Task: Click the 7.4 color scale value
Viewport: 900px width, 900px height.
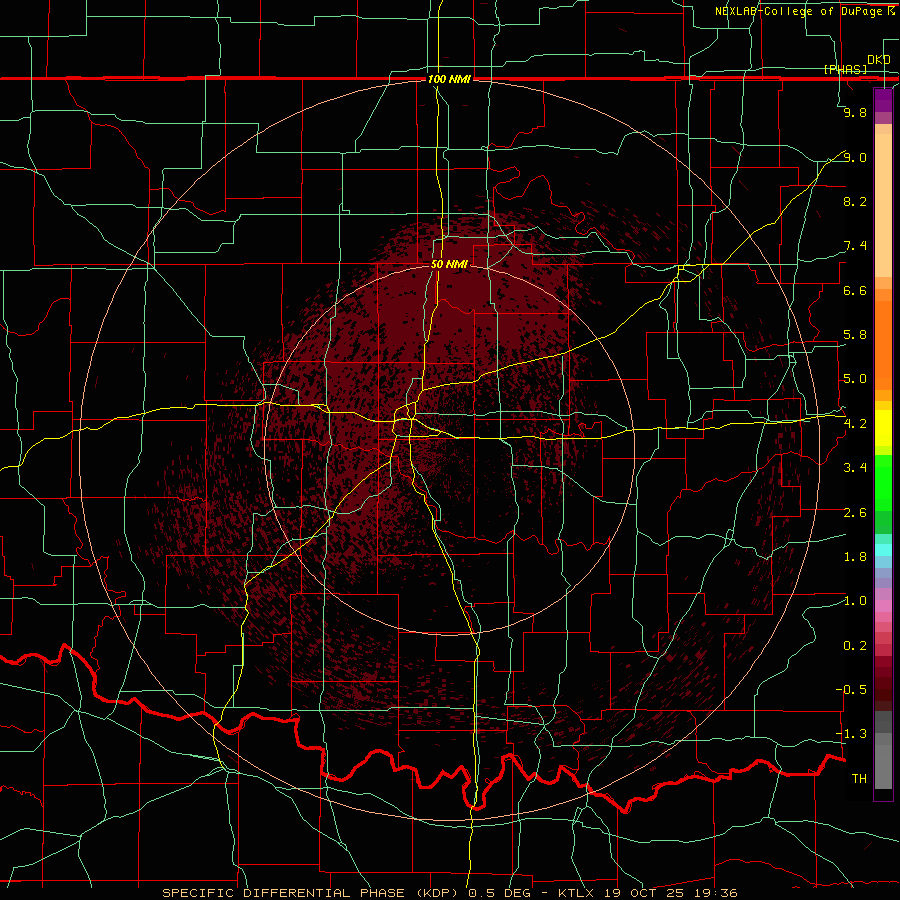Action: 855,246
